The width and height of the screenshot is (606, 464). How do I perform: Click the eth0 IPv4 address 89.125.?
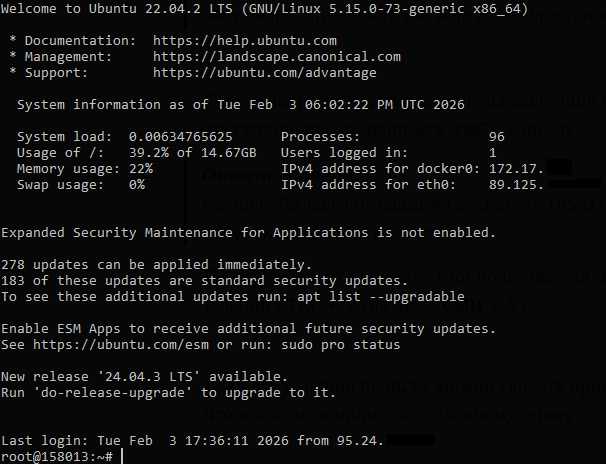click(516, 184)
